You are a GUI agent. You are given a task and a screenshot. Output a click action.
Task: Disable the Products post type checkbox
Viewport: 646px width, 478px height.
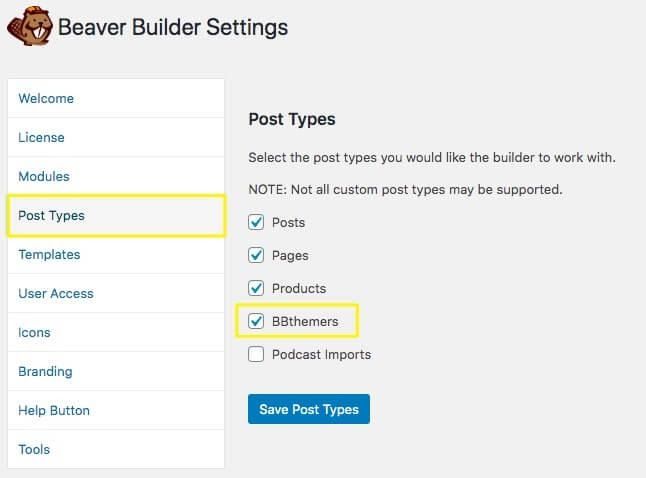point(256,288)
